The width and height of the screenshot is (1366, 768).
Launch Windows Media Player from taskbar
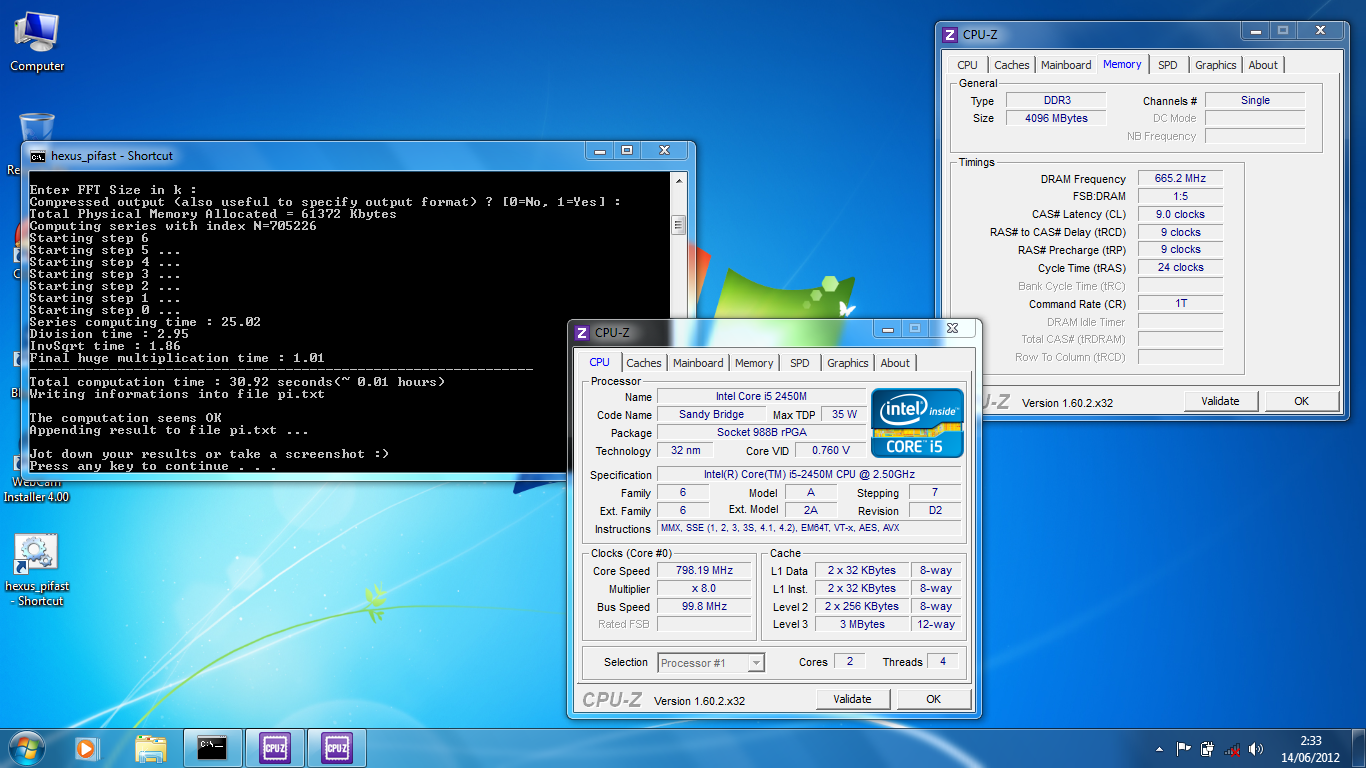(88, 748)
